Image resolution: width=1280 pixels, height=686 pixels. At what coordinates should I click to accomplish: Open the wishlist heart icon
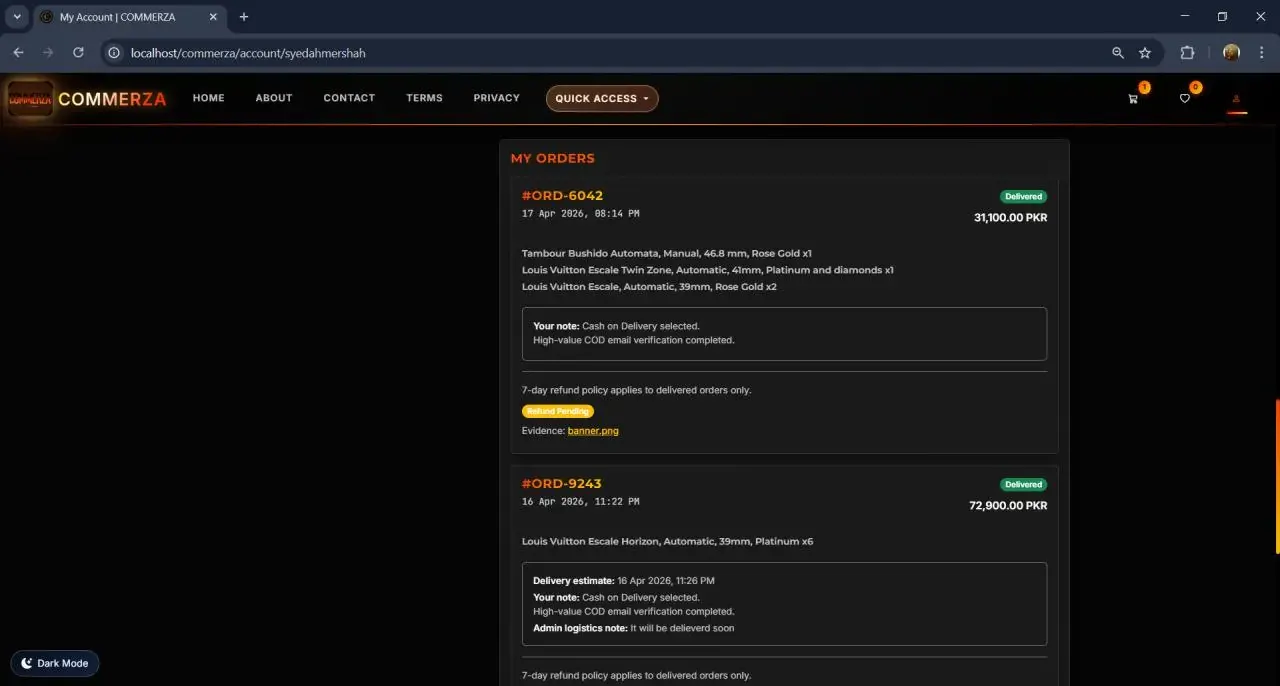coord(1185,99)
